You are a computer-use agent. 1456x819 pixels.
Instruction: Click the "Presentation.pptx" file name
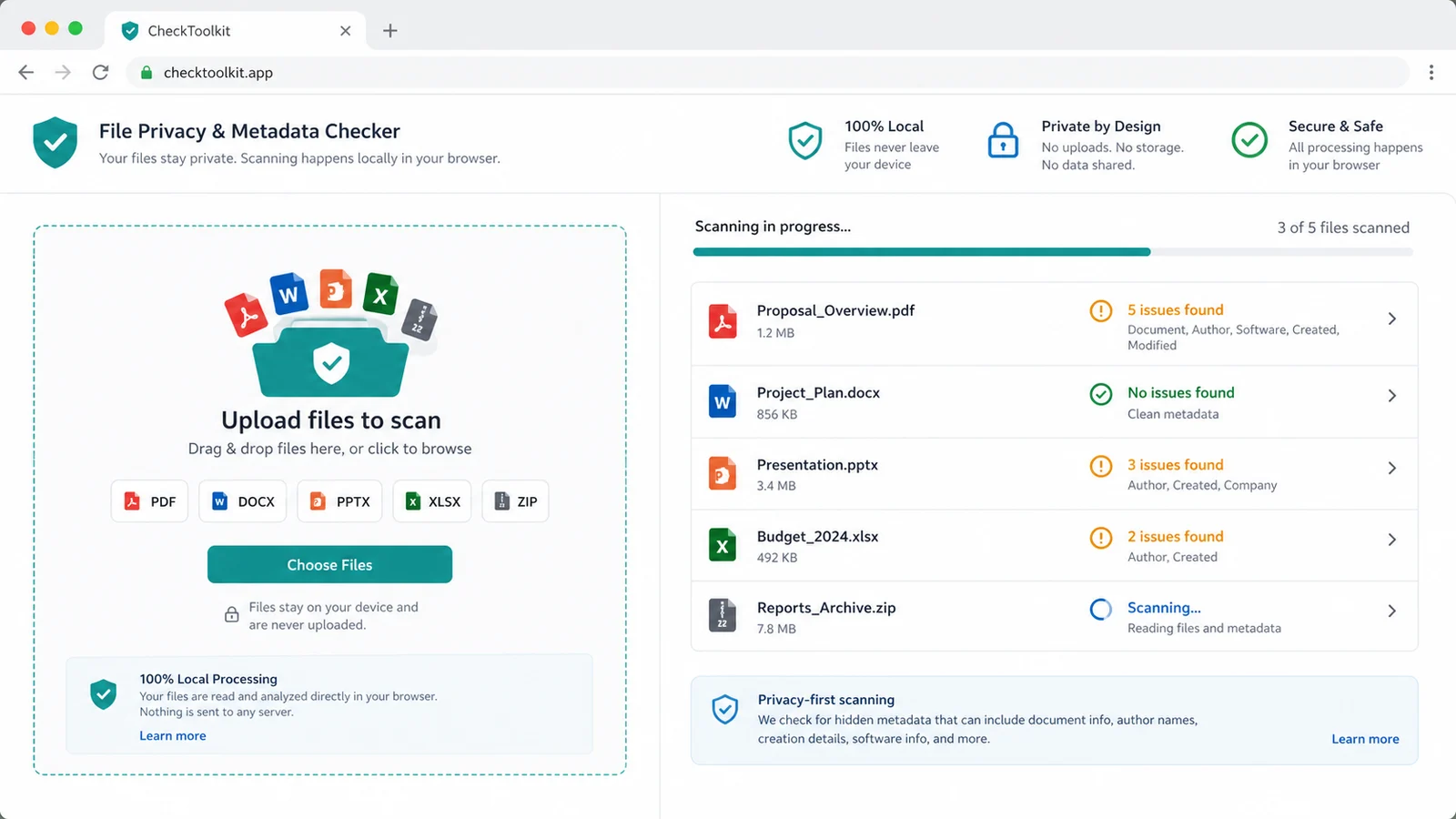click(x=817, y=464)
